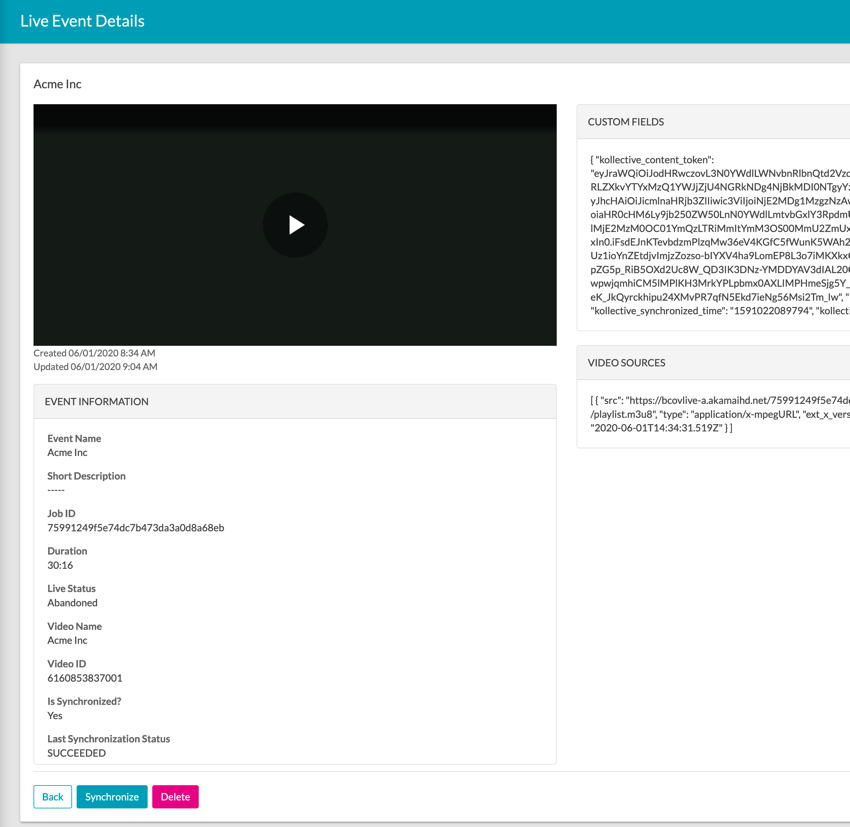Click the Job ID value text
The height and width of the screenshot is (827, 850).
tap(135, 528)
